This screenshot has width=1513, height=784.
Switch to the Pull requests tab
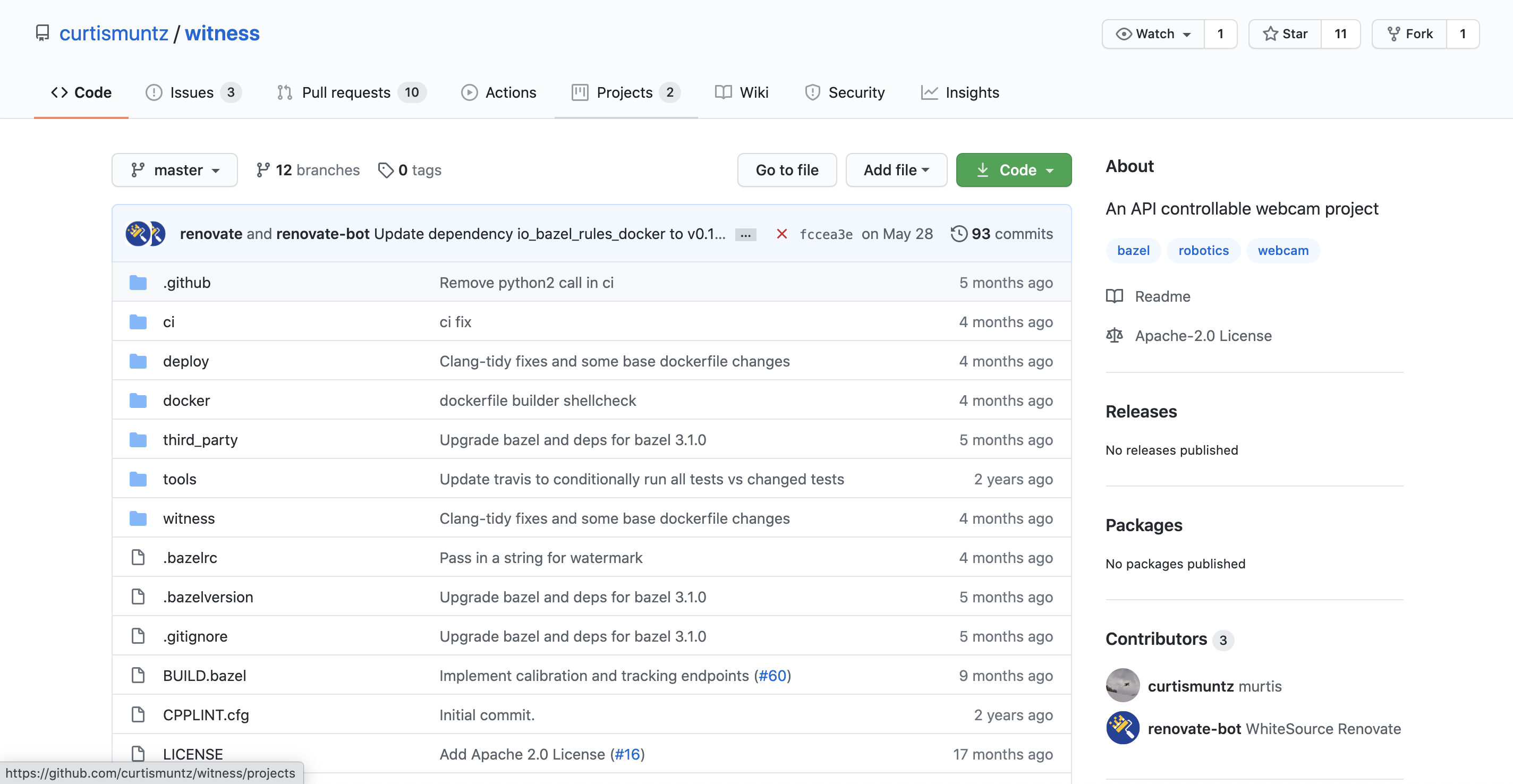(x=346, y=92)
